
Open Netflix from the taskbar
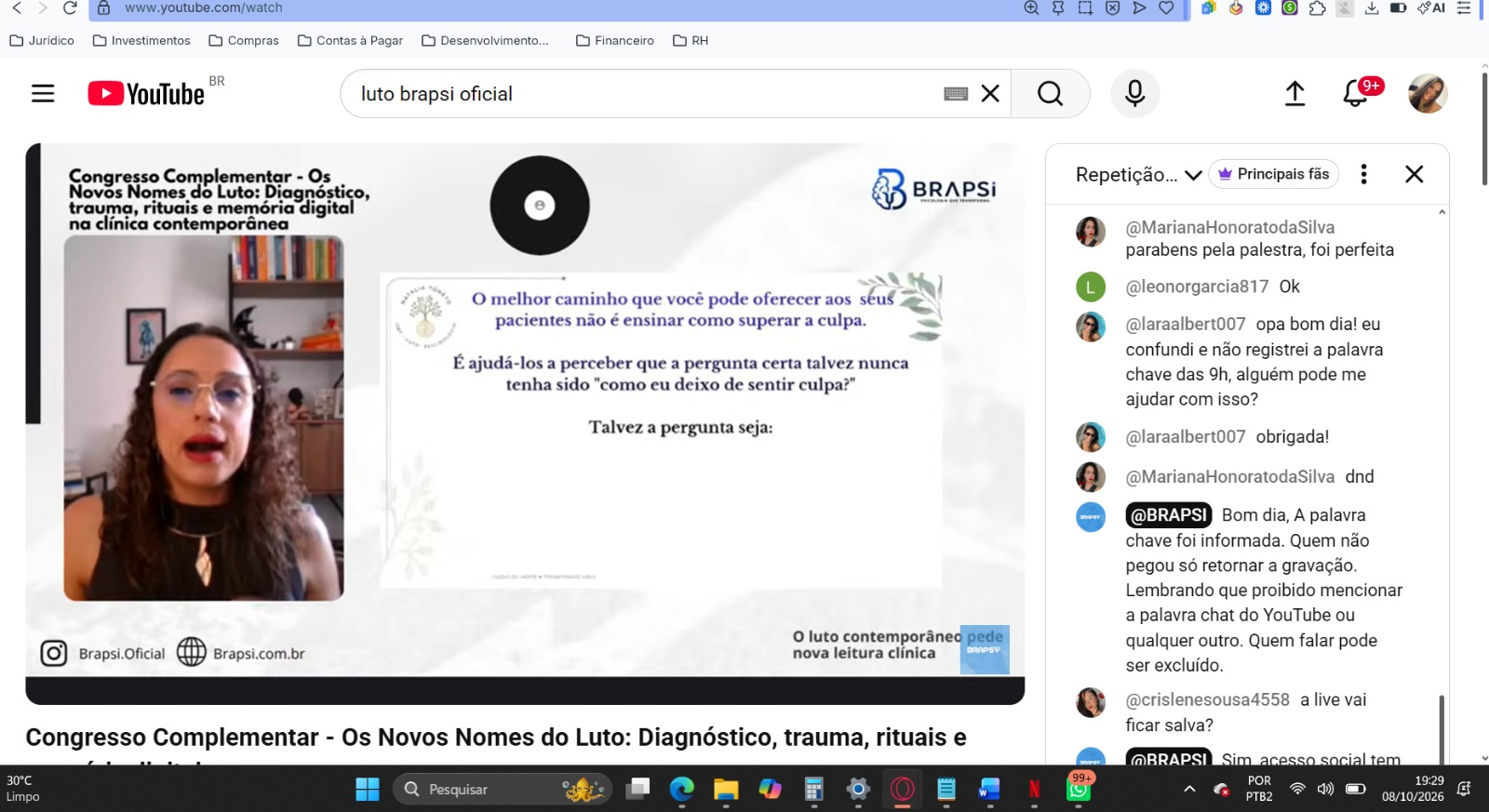click(1034, 789)
